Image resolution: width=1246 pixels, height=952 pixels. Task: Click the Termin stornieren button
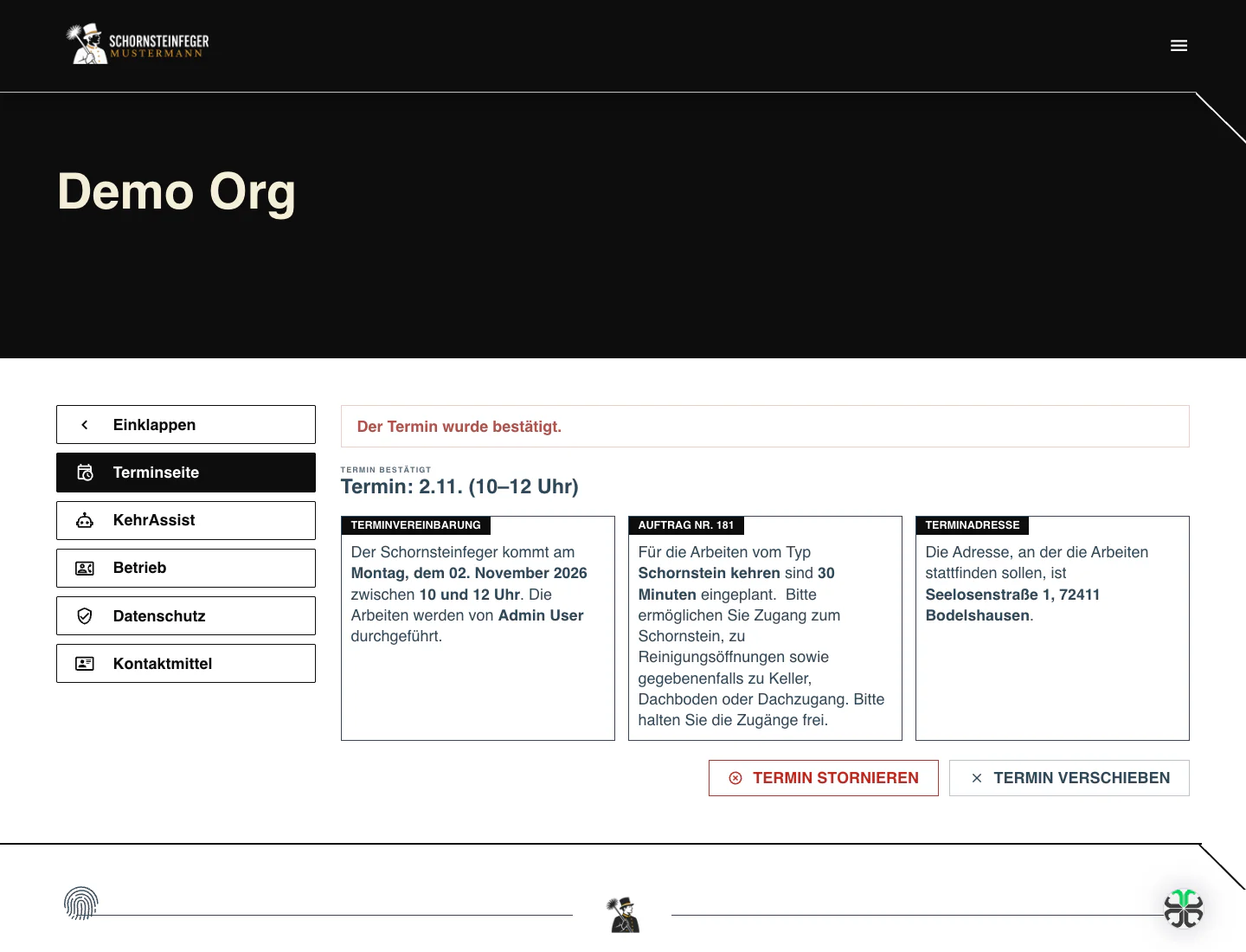(824, 778)
